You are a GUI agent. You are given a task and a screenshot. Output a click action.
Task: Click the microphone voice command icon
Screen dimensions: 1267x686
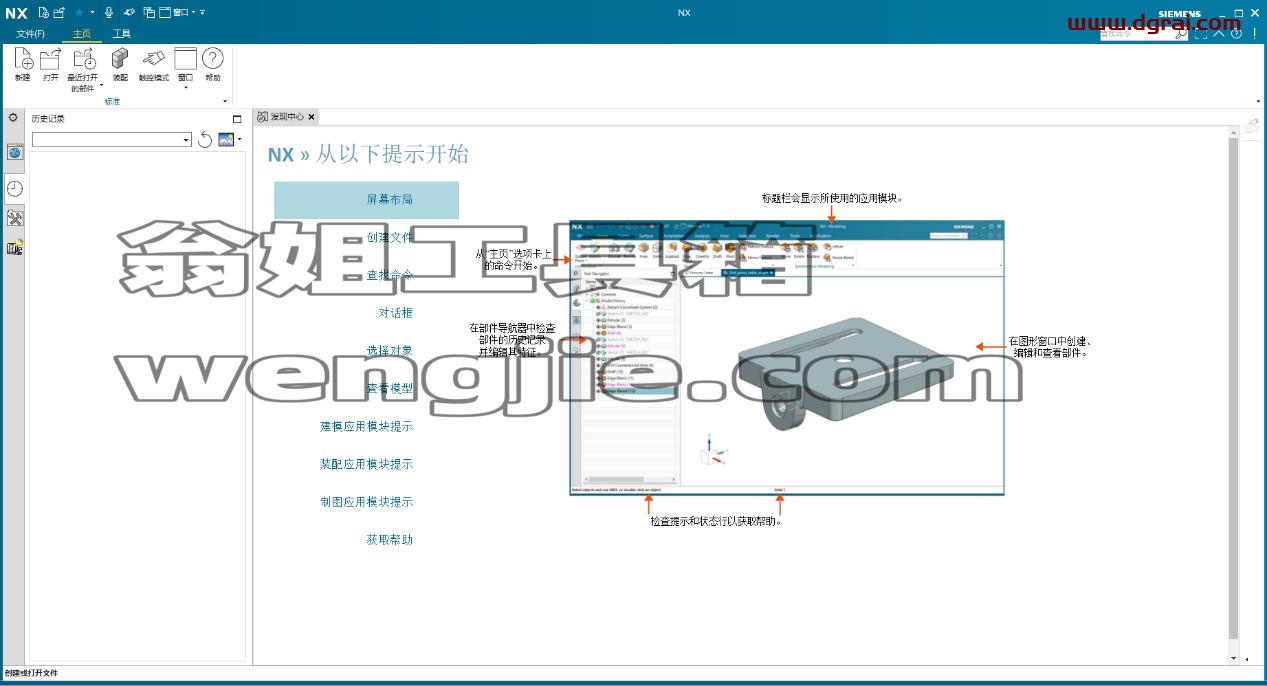click(x=109, y=12)
